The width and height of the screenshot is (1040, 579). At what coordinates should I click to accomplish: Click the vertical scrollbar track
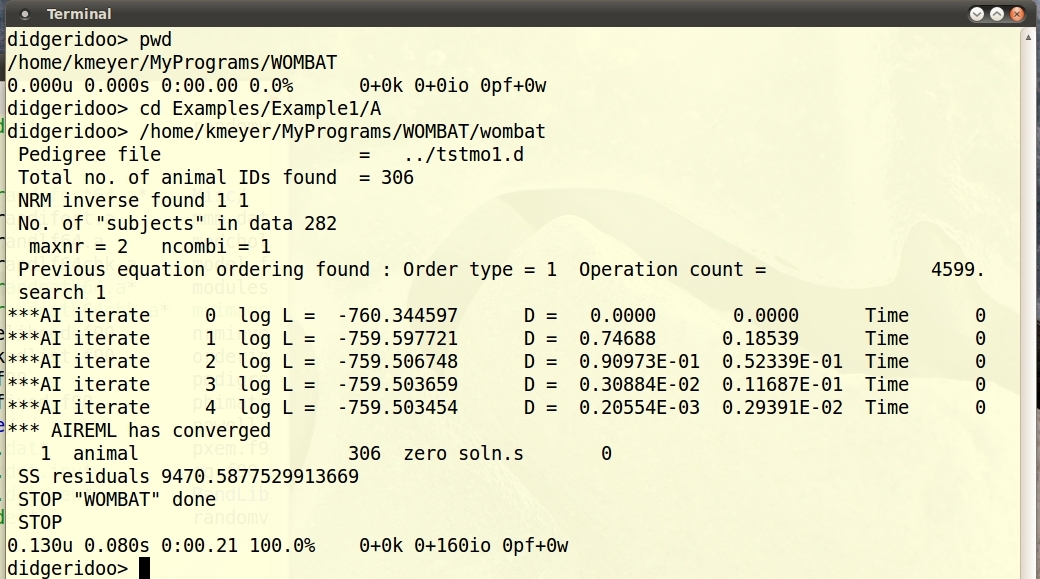(1030, 300)
